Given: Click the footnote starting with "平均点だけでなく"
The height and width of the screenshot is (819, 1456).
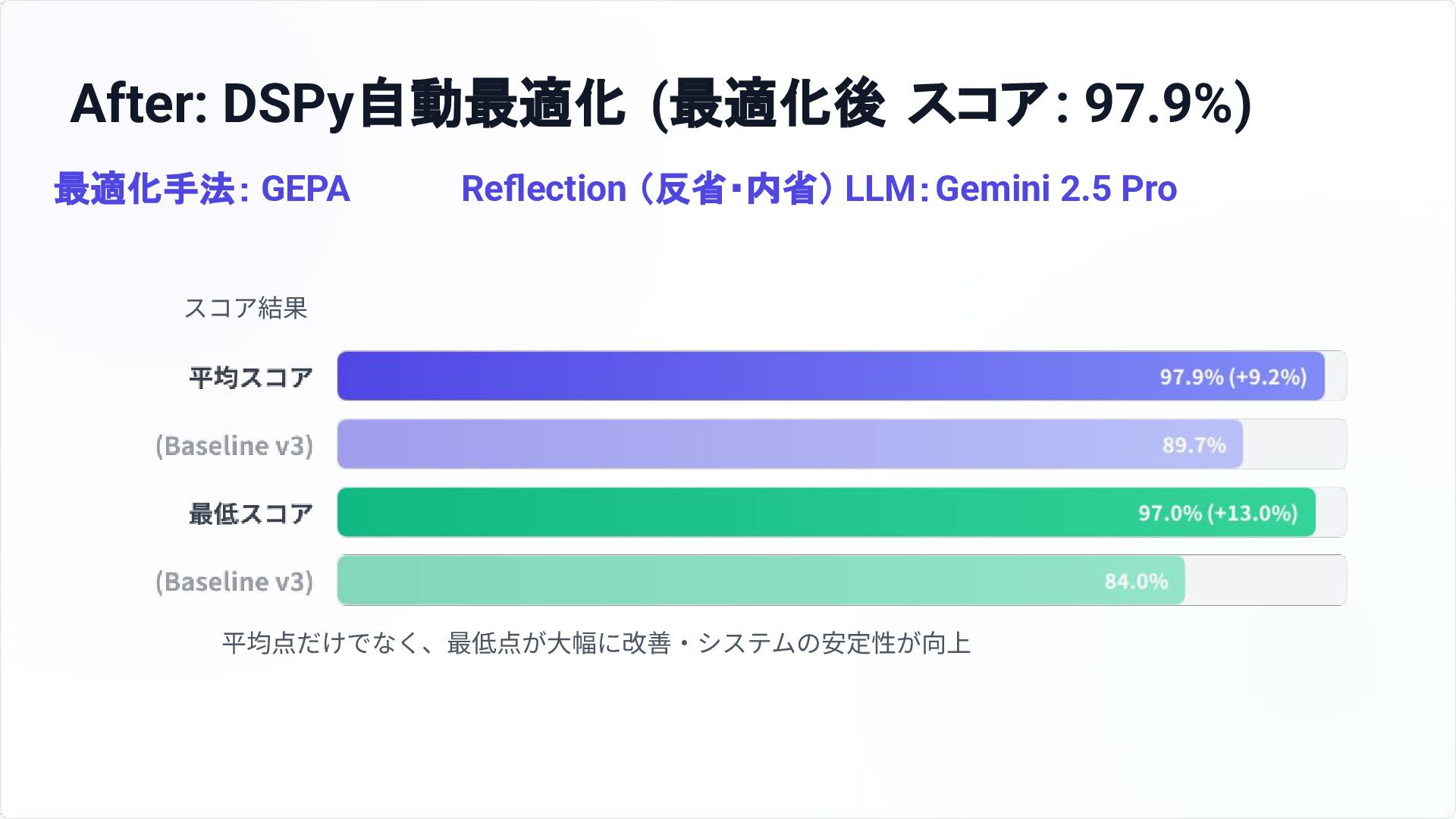Looking at the screenshot, I should click(x=596, y=643).
